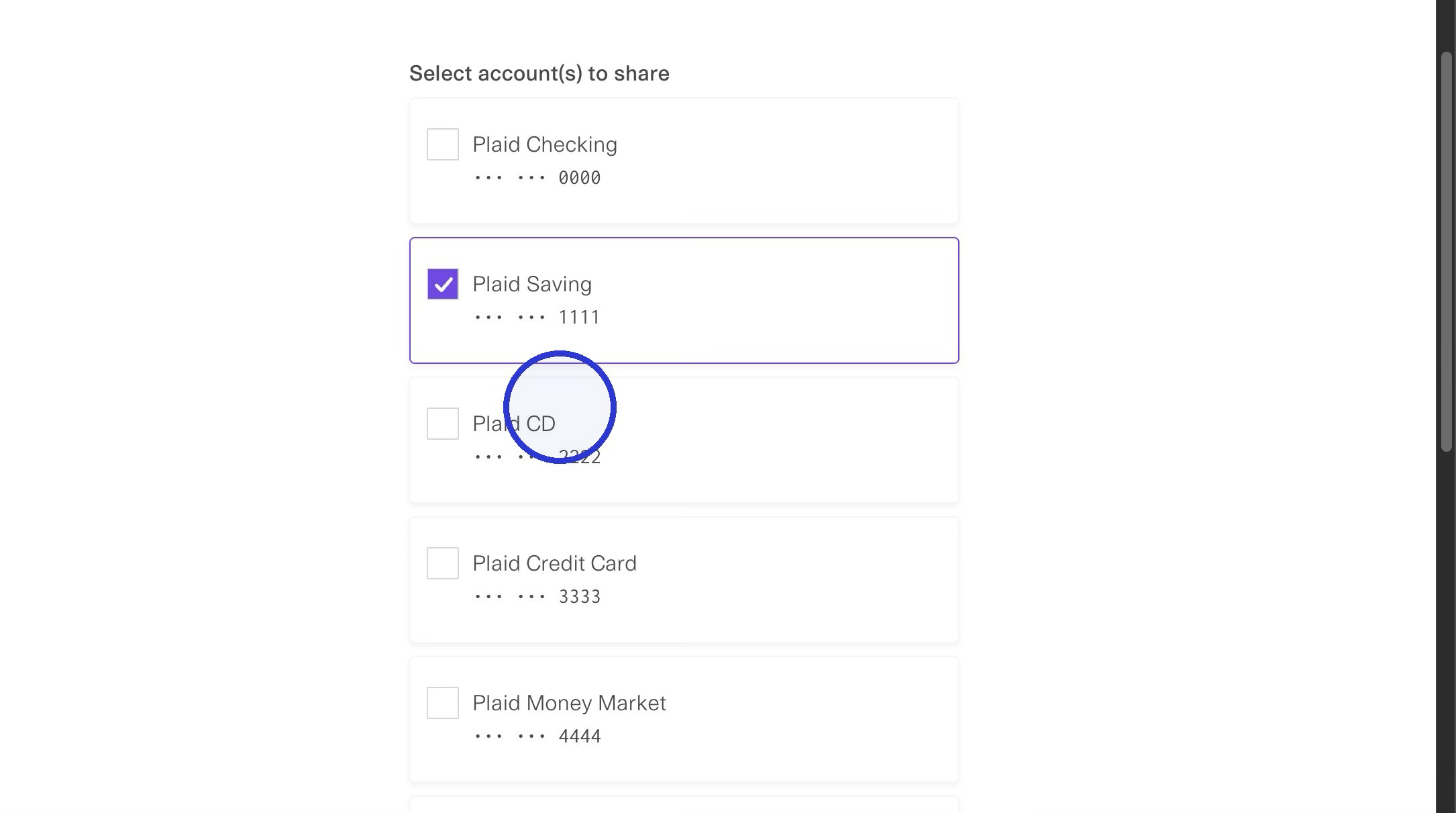Image resolution: width=1456 pixels, height=813 pixels.
Task: Click the partially visible card below Money Market
Action: click(684, 804)
